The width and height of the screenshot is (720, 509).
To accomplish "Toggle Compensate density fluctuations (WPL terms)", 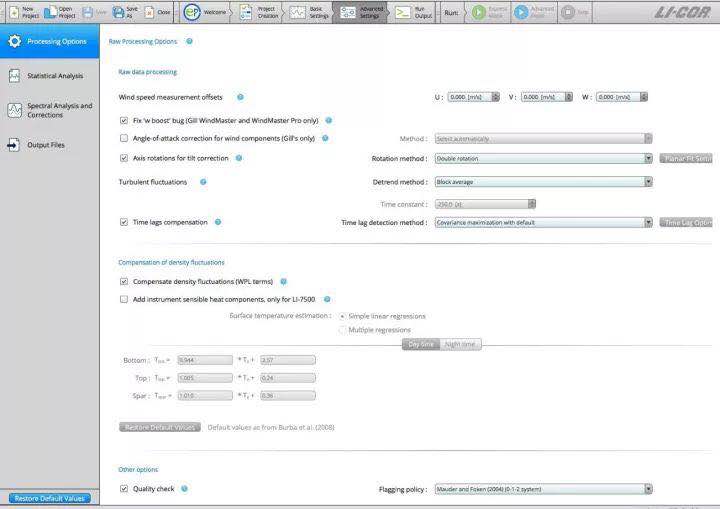I will (x=124, y=282).
